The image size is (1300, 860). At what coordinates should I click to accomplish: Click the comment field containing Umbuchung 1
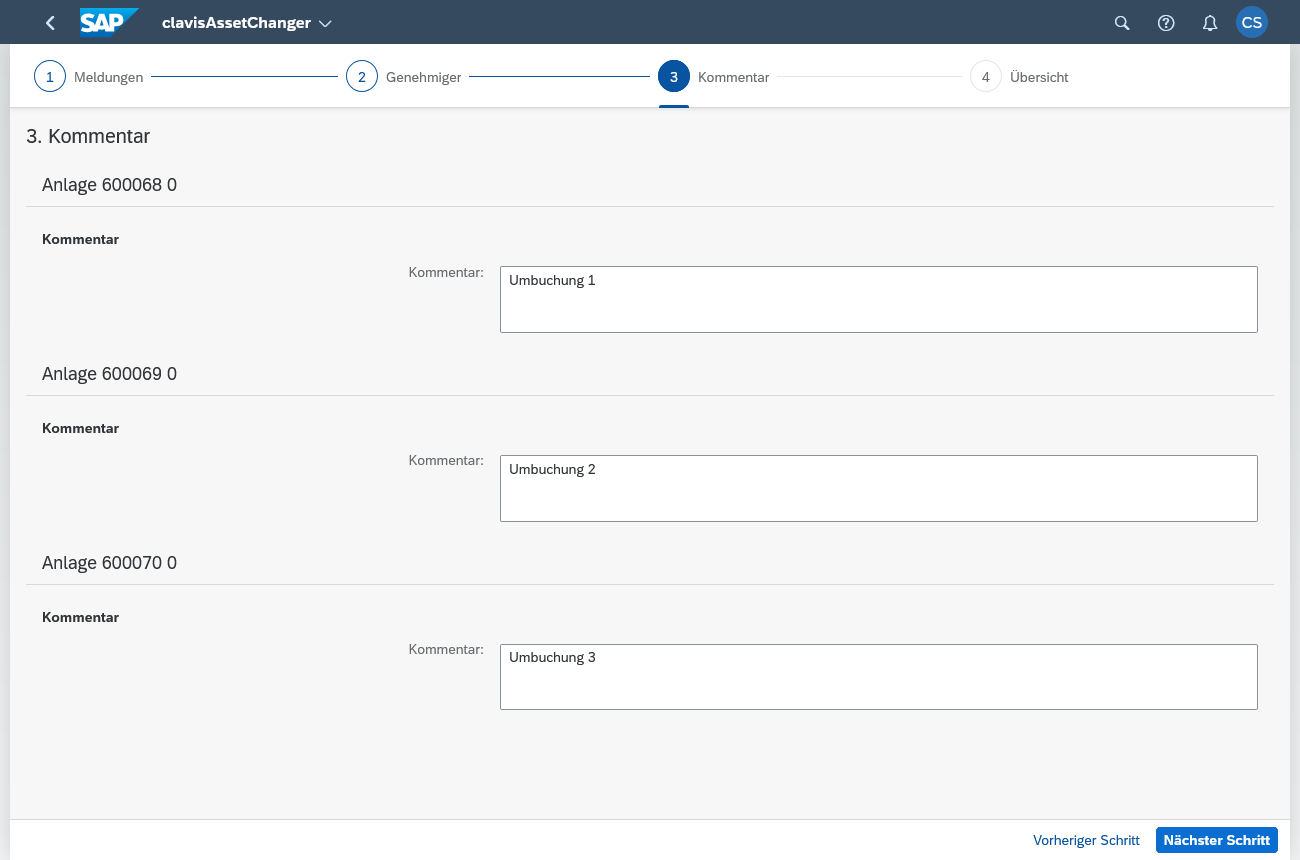[x=878, y=299]
